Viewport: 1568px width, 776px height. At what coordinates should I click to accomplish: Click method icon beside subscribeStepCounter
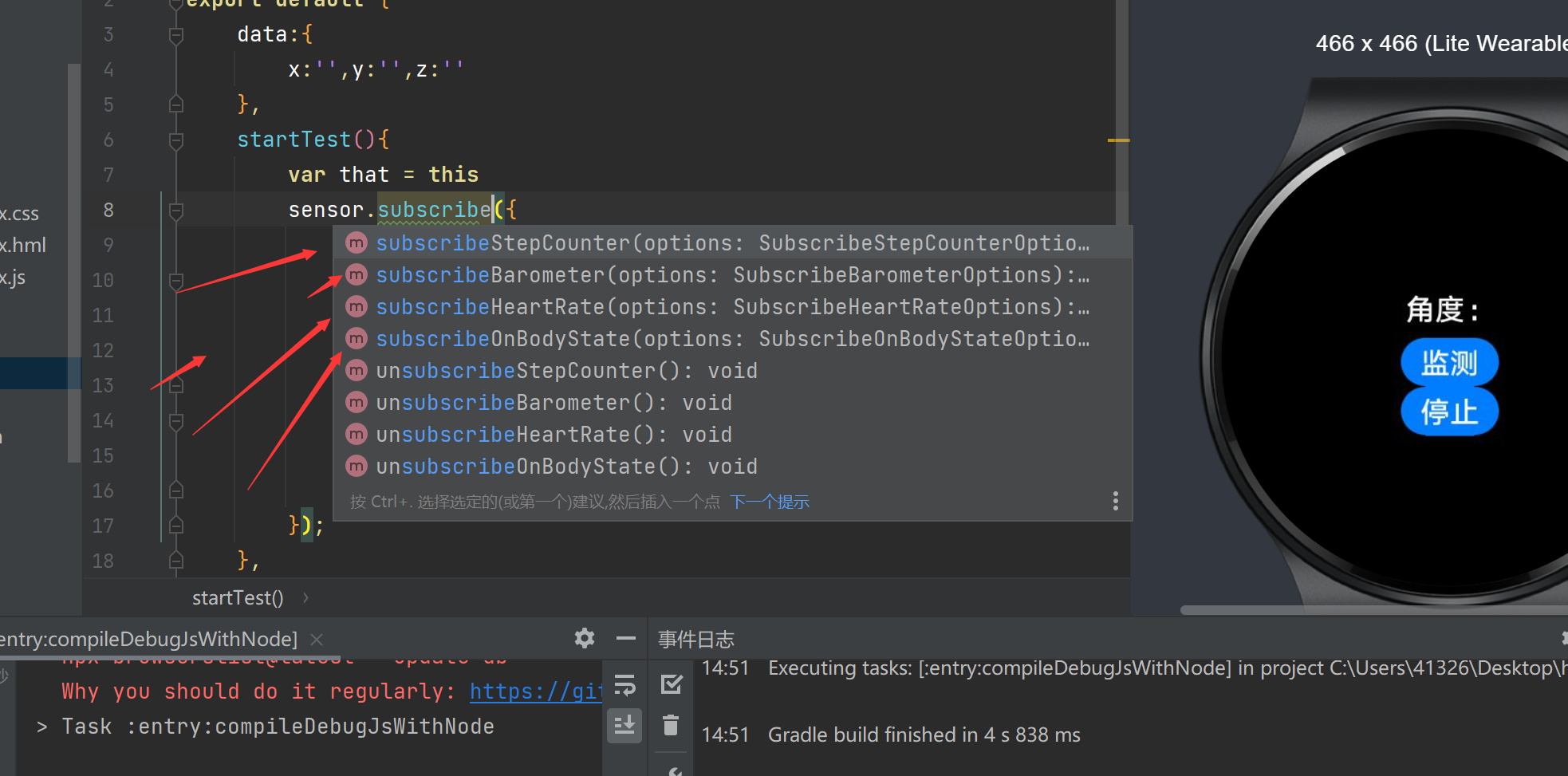[x=357, y=242]
